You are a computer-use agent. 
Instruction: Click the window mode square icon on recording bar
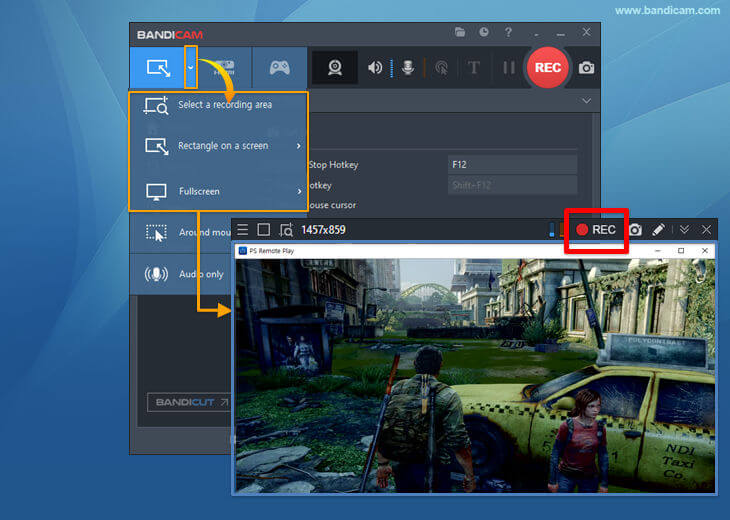[264, 230]
